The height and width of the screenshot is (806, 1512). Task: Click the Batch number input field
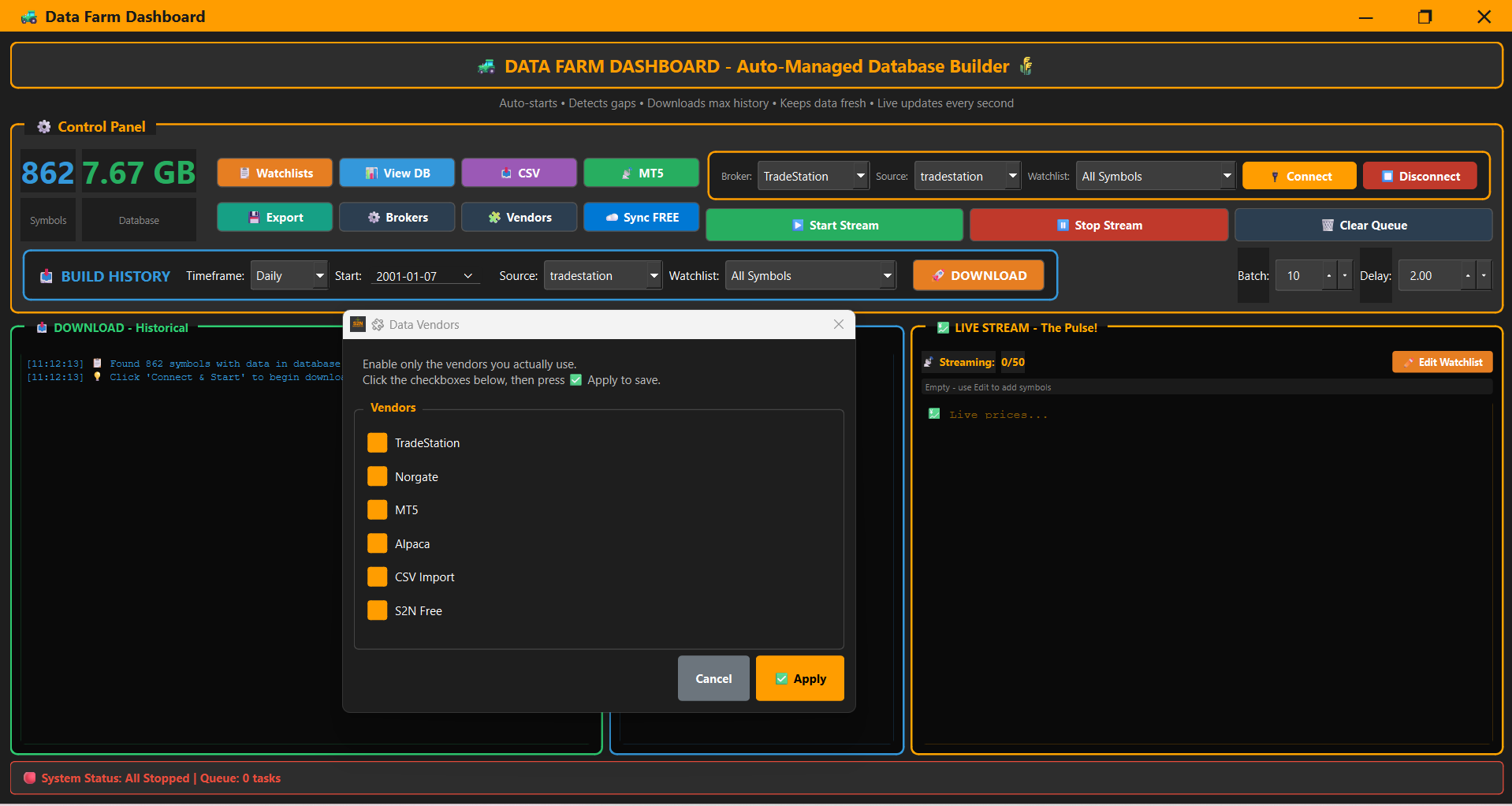(1298, 275)
